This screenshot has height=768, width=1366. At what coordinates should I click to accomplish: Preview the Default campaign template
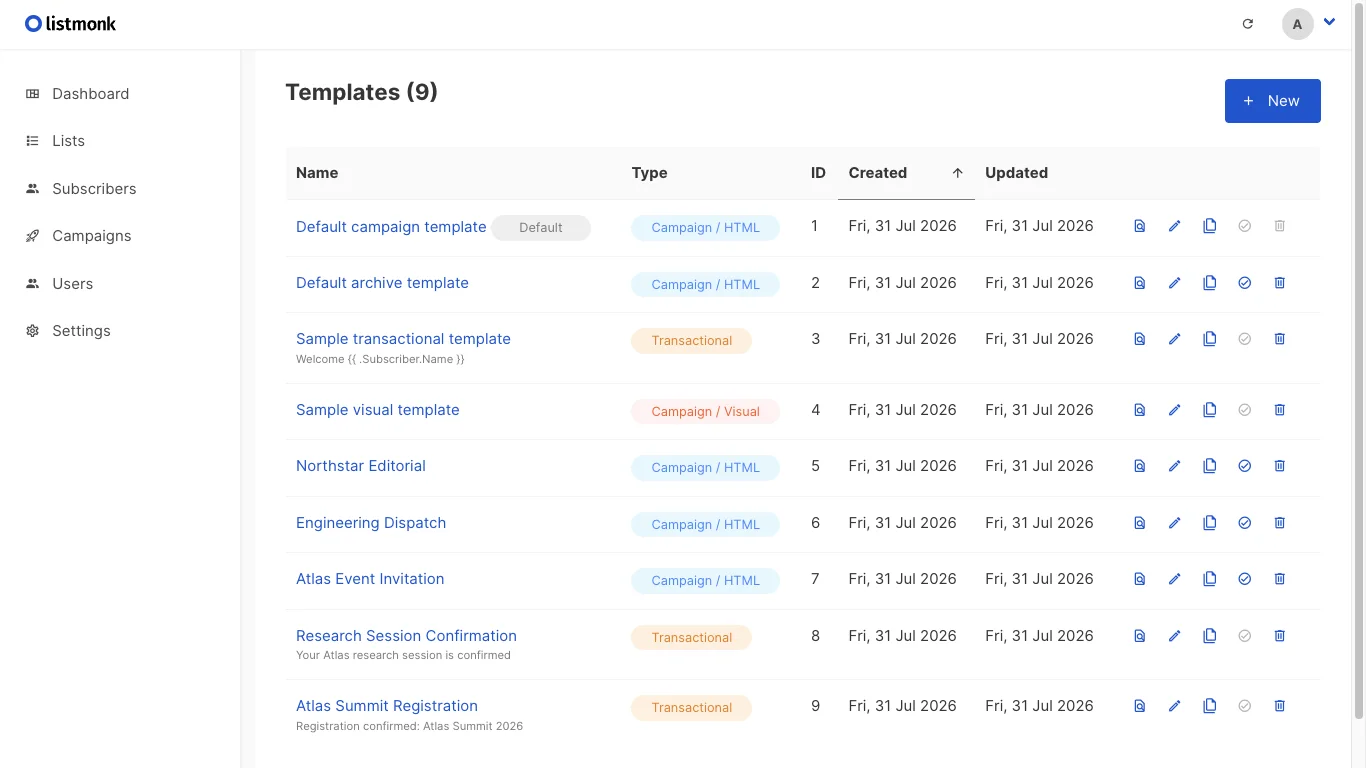[x=1140, y=226]
